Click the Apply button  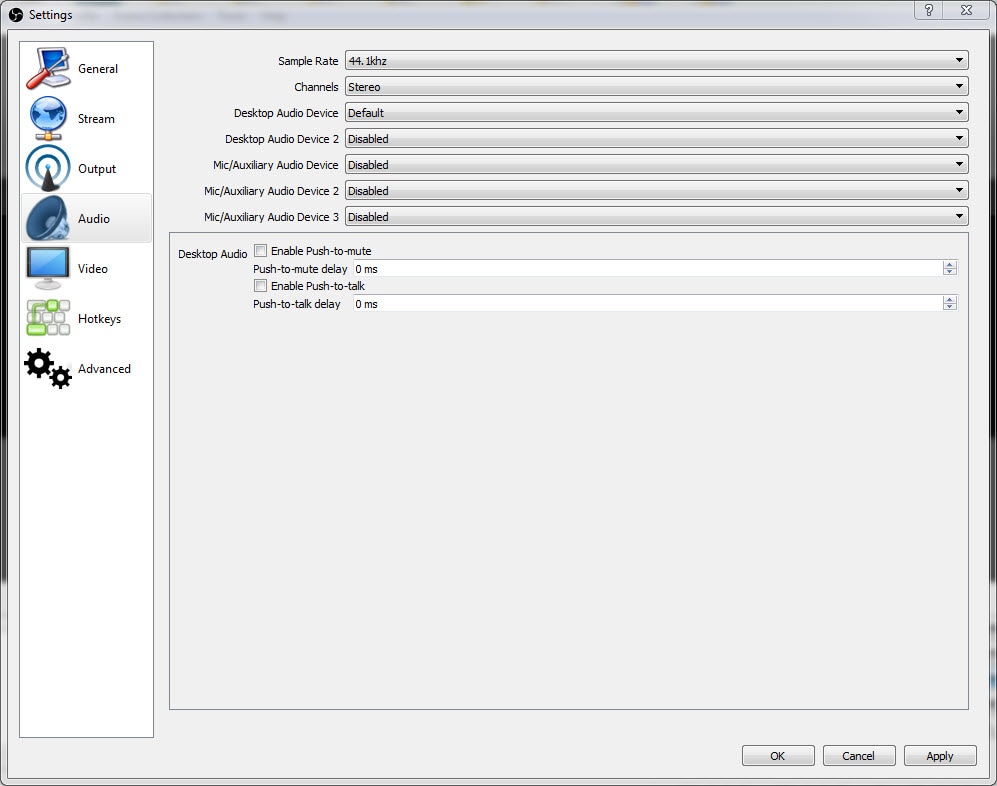(x=940, y=755)
